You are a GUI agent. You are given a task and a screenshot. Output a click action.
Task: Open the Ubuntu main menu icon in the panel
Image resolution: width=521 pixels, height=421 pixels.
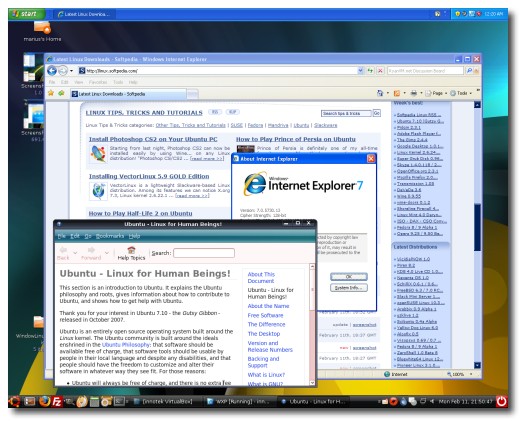point(14,401)
